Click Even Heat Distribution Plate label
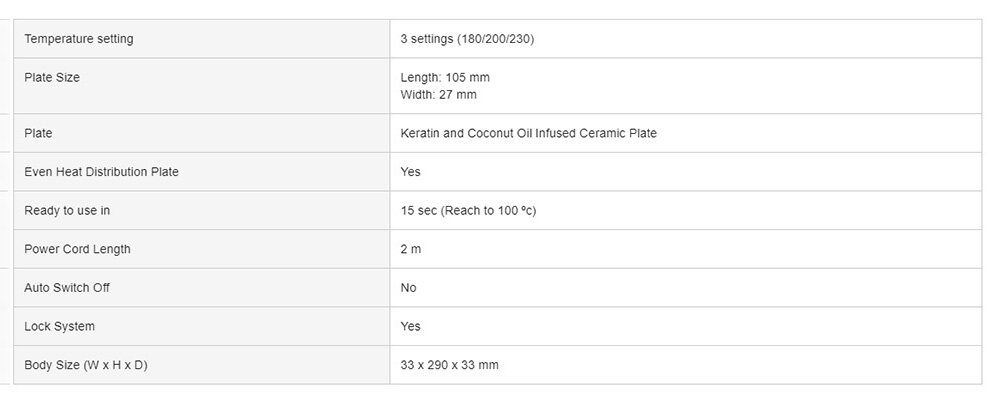 pyautogui.click(x=102, y=172)
